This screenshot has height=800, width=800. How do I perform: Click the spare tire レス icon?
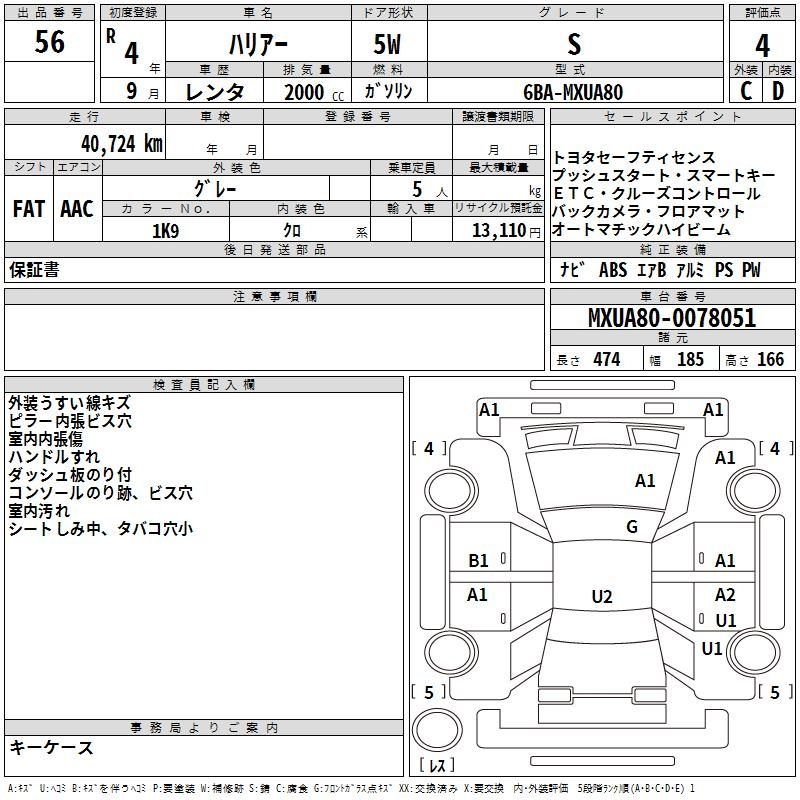tap(437, 729)
